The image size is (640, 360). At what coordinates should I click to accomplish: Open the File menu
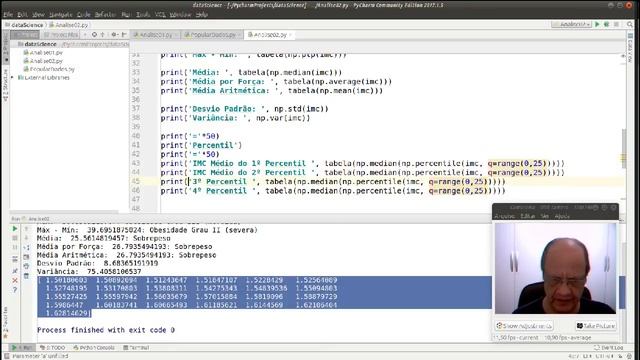(8, 14)
